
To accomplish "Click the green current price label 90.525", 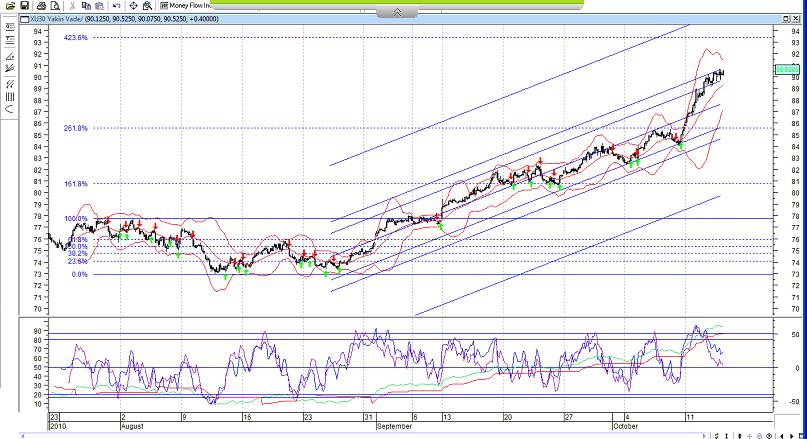I will coord(784,69).
